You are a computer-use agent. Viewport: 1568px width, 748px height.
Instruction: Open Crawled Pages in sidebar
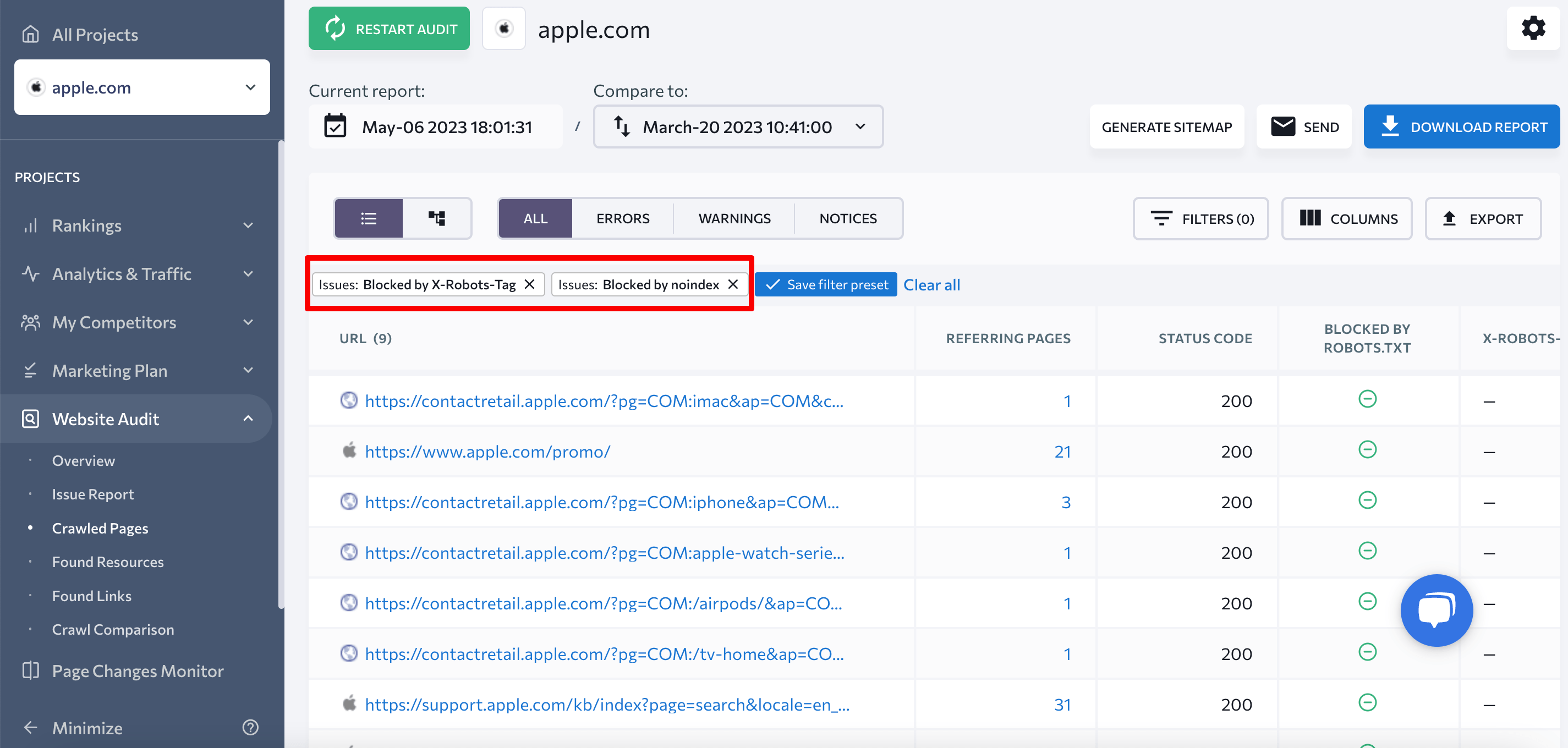click(100, 529)
